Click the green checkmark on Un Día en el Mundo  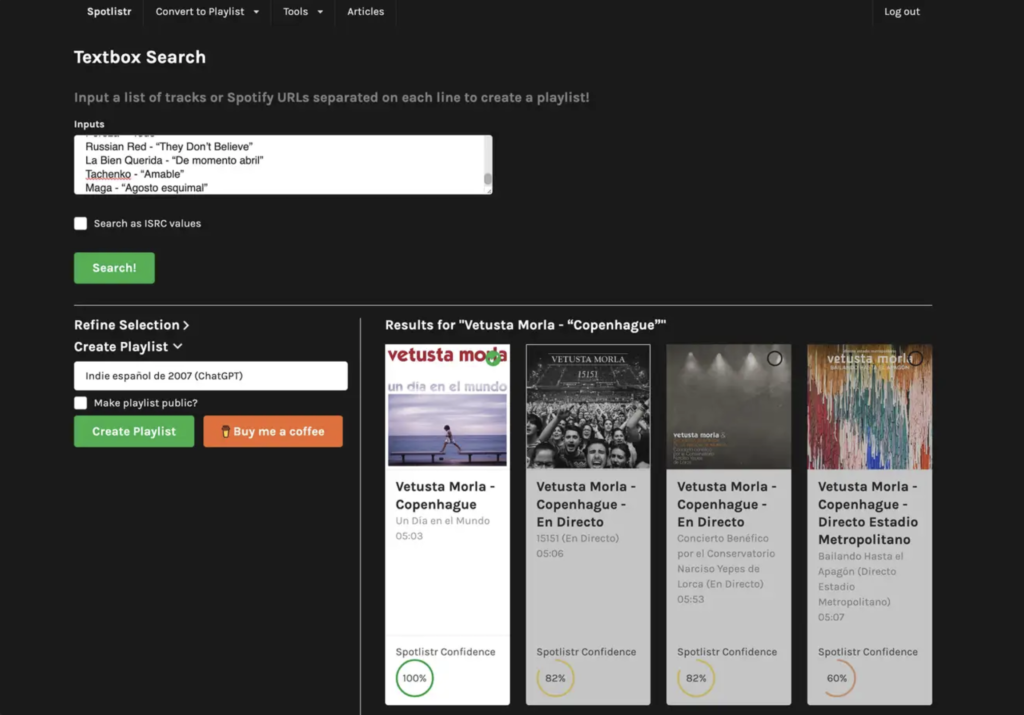(492, 359)
